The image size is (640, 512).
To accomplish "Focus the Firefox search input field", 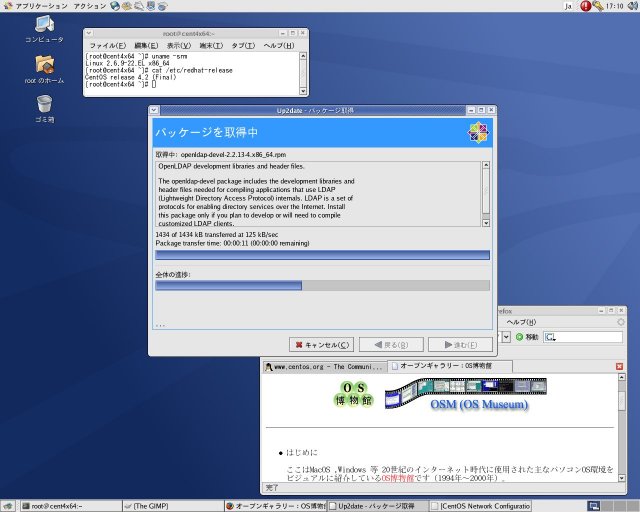I will pos(589,337).
